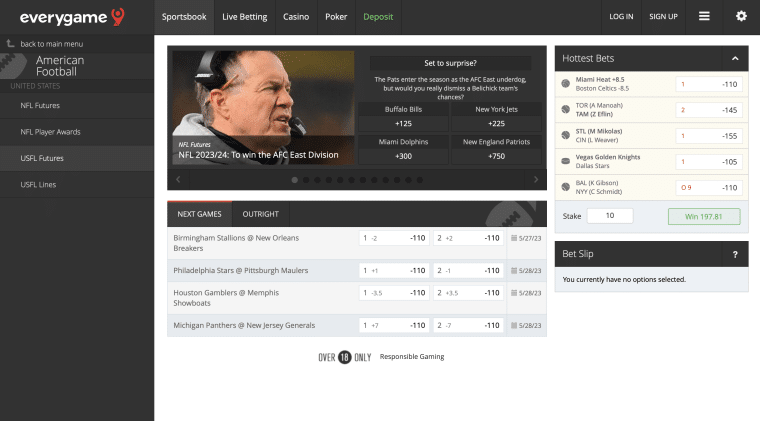Select Philadelphia Stars +1 odds
760x421 pixels.
click(394, 270)
